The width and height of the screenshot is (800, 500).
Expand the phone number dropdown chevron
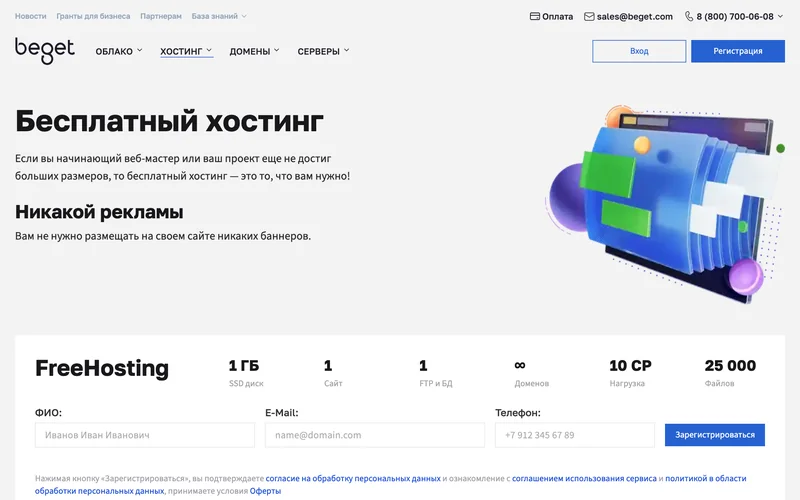[x=780, y=16]
